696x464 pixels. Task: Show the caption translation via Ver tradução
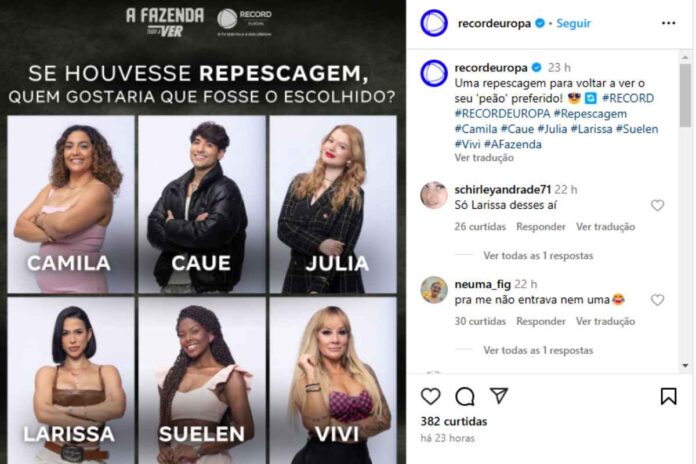pos(484,158)
